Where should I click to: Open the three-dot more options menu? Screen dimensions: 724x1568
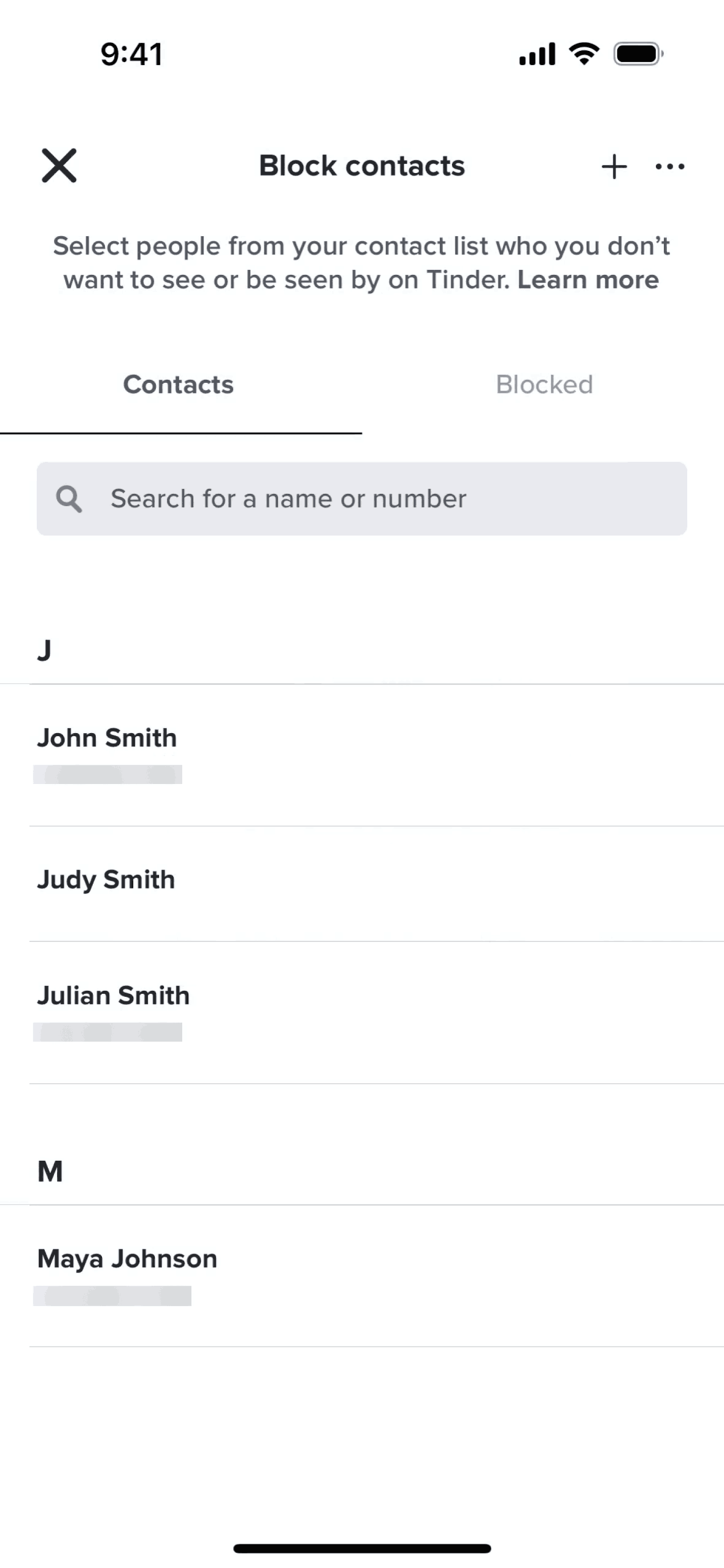point(670,166)
